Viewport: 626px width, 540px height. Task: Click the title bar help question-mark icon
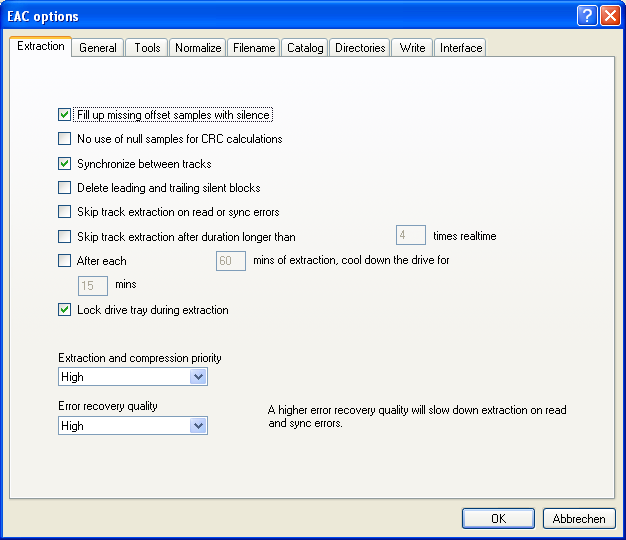(587, 16)
